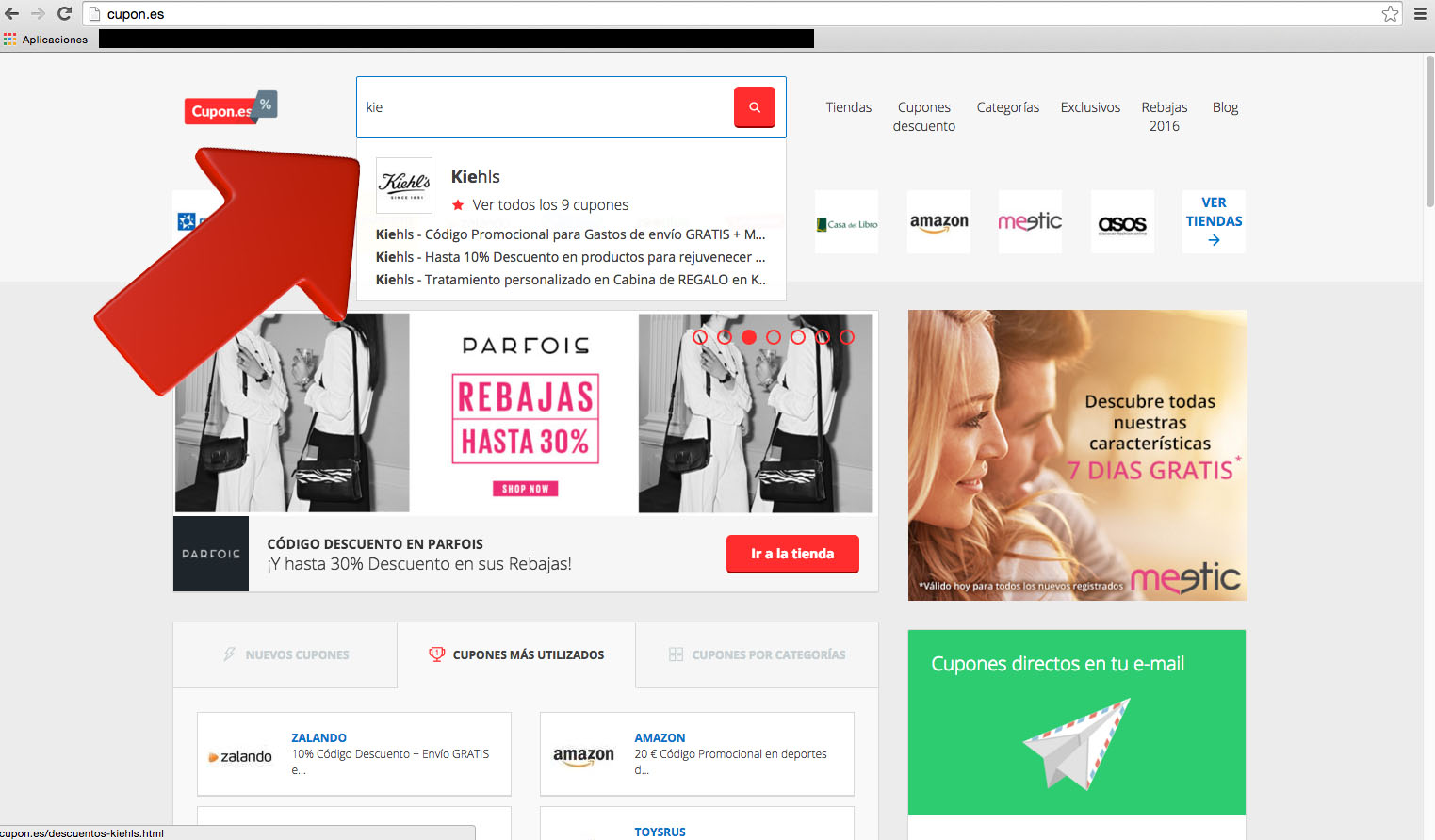Click the Parfois dark logo tile
Screen dimensions: 1435x840
(211, 554)
